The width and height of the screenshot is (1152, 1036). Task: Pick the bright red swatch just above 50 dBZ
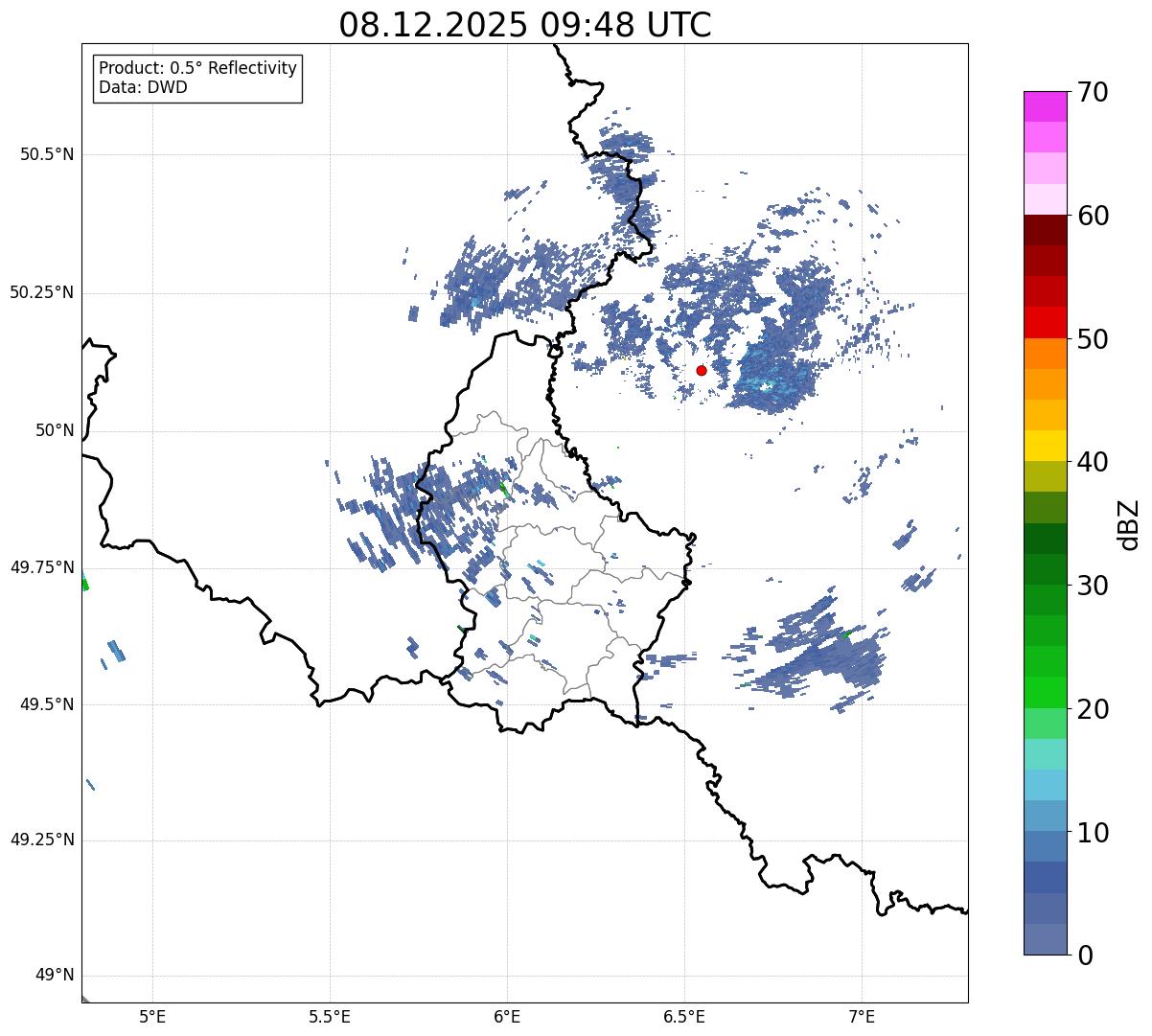coord(1045,322)
